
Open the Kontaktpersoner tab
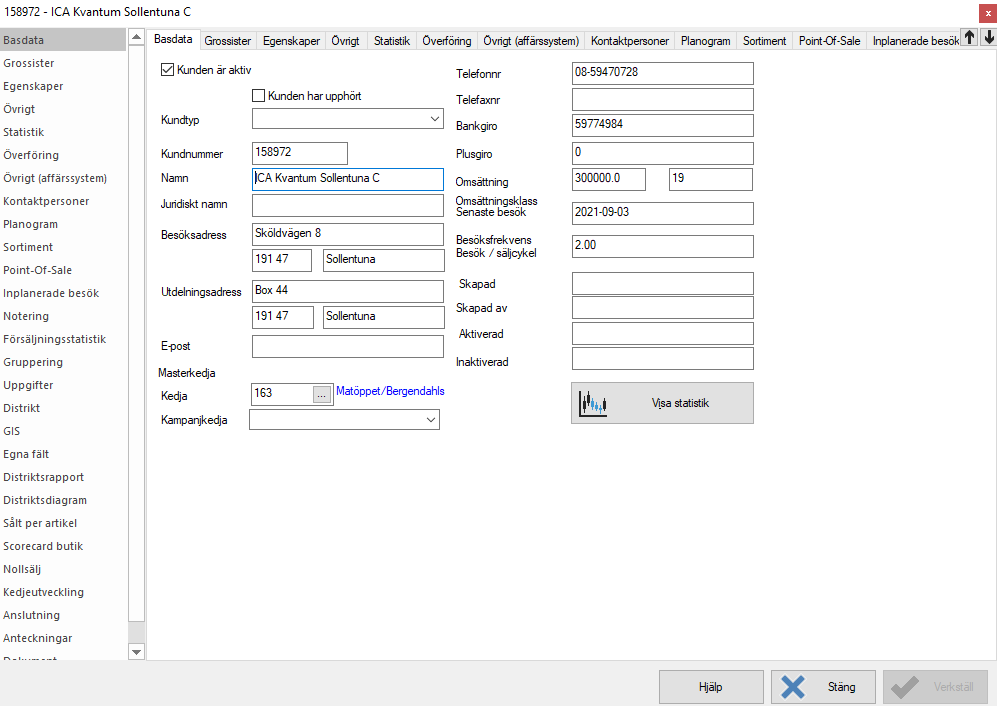[x=629, y=41]
